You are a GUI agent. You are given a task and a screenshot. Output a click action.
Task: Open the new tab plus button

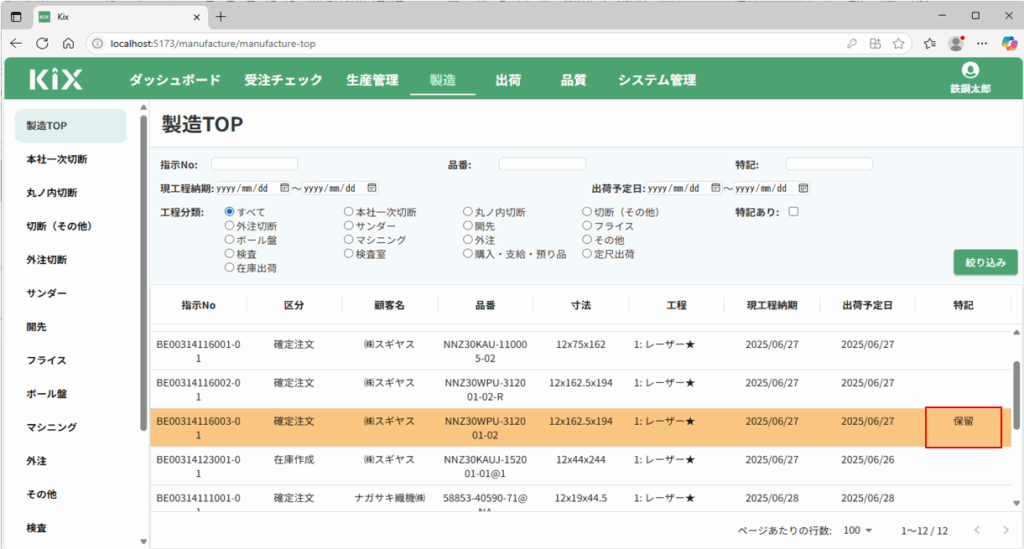(221, 17)
